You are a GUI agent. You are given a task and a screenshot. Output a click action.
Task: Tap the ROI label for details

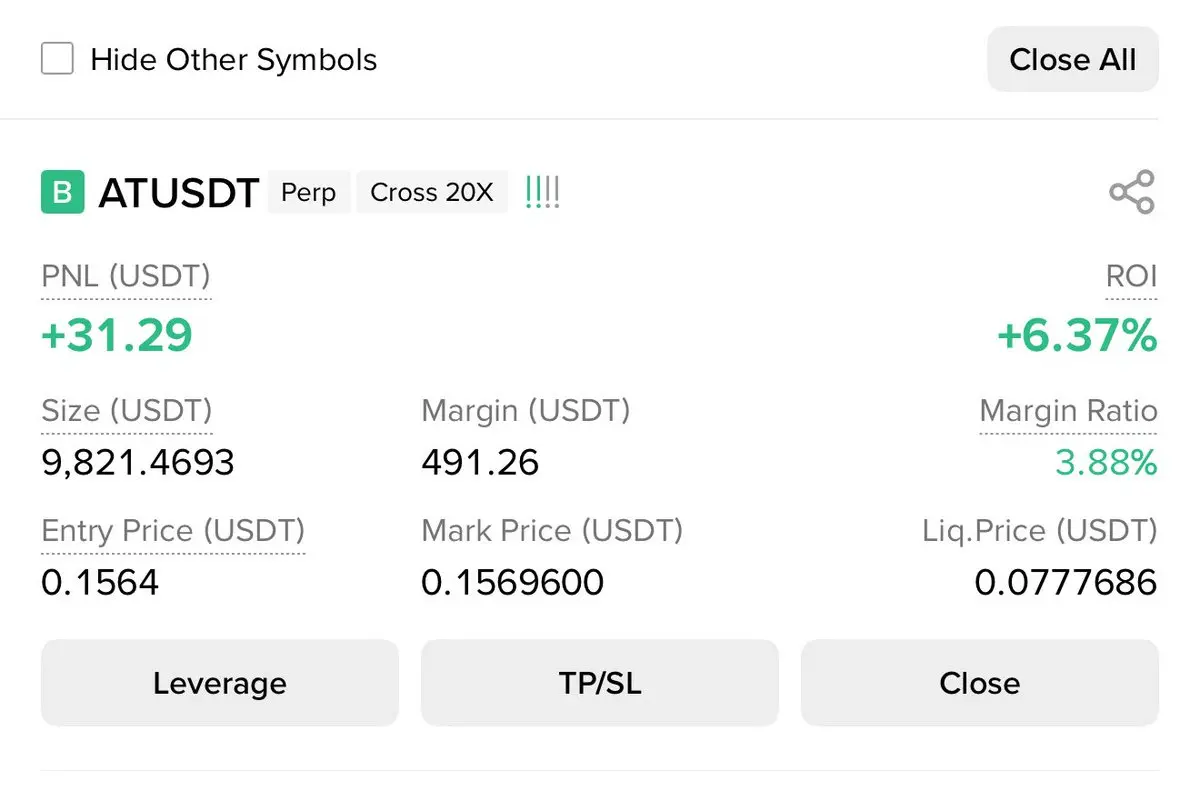(1131, 277)
